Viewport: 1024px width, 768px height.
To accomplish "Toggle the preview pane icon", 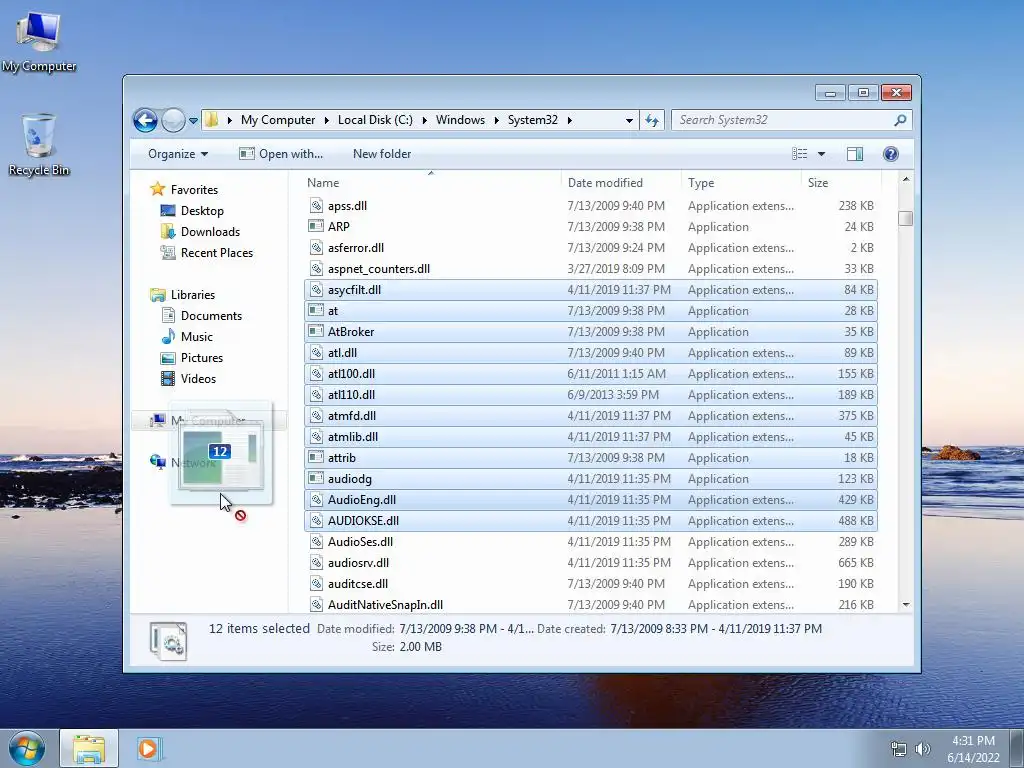I will pos(855,154).
